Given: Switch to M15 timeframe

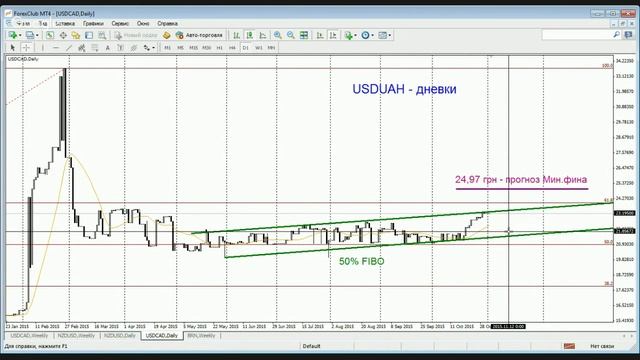Looking at the screenshot, I should [193, 48].
